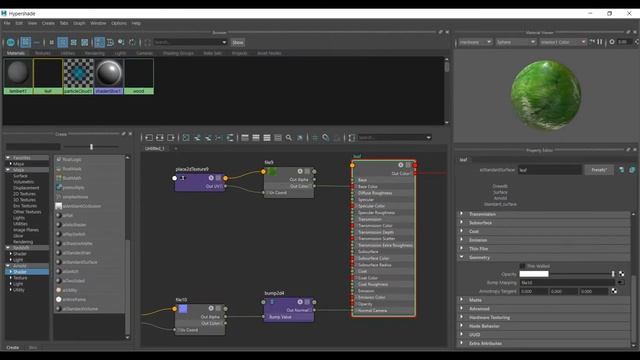Collapse the Favorites category in Create panel
This screenshot has width=640, height=360.
point(8,158)
